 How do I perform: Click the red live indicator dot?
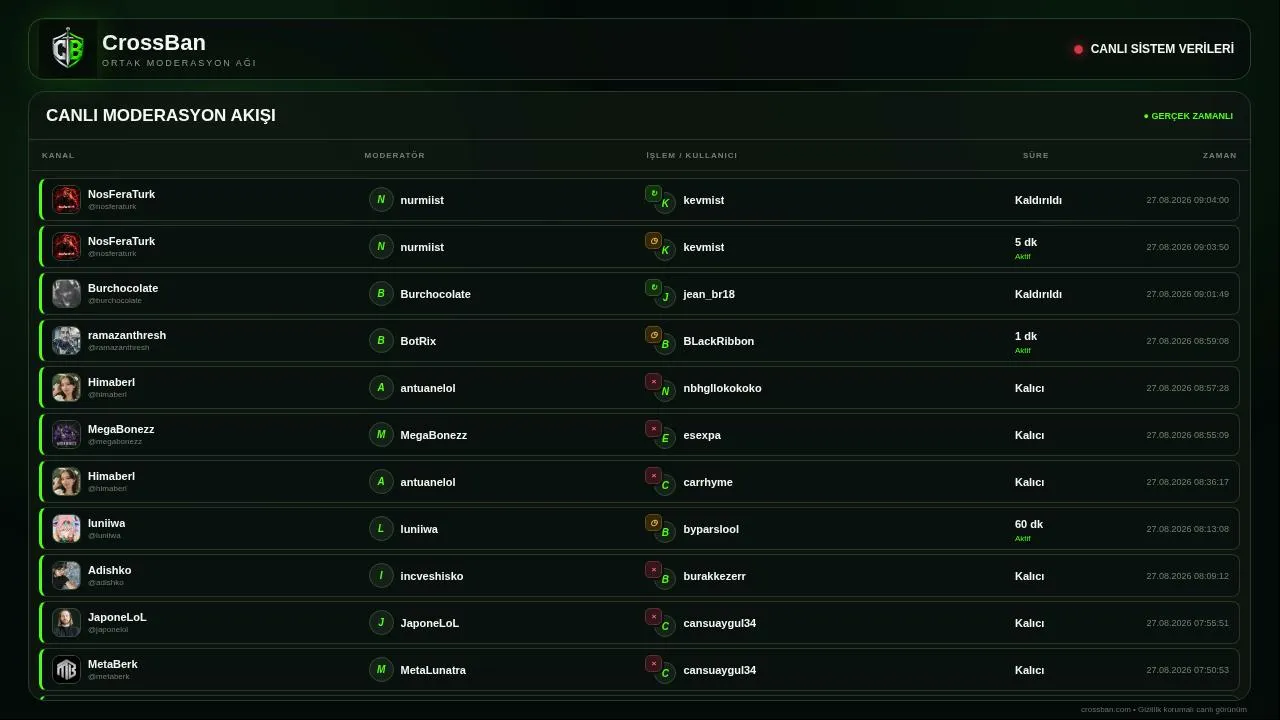[1078, 49]
